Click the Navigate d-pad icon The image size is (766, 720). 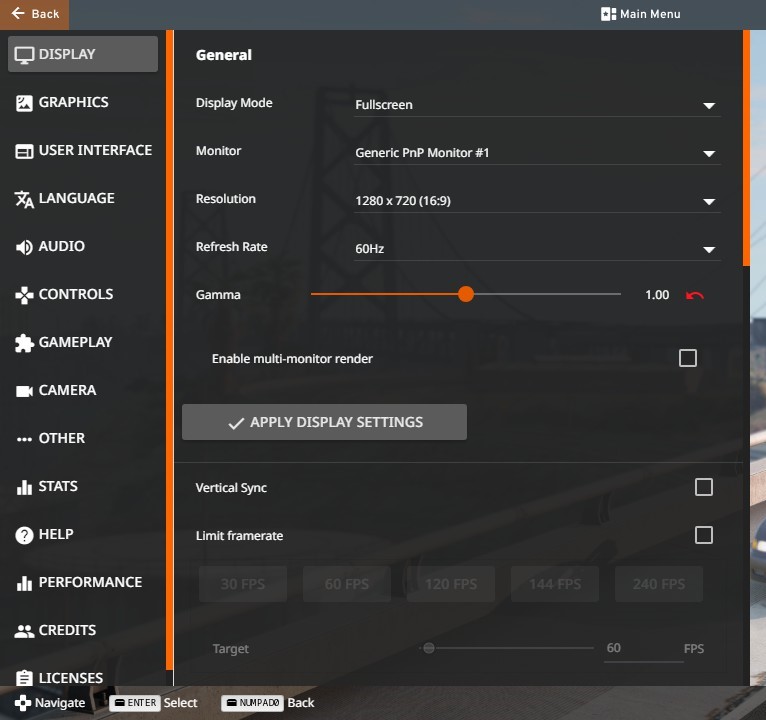click(x=22, y=703)
